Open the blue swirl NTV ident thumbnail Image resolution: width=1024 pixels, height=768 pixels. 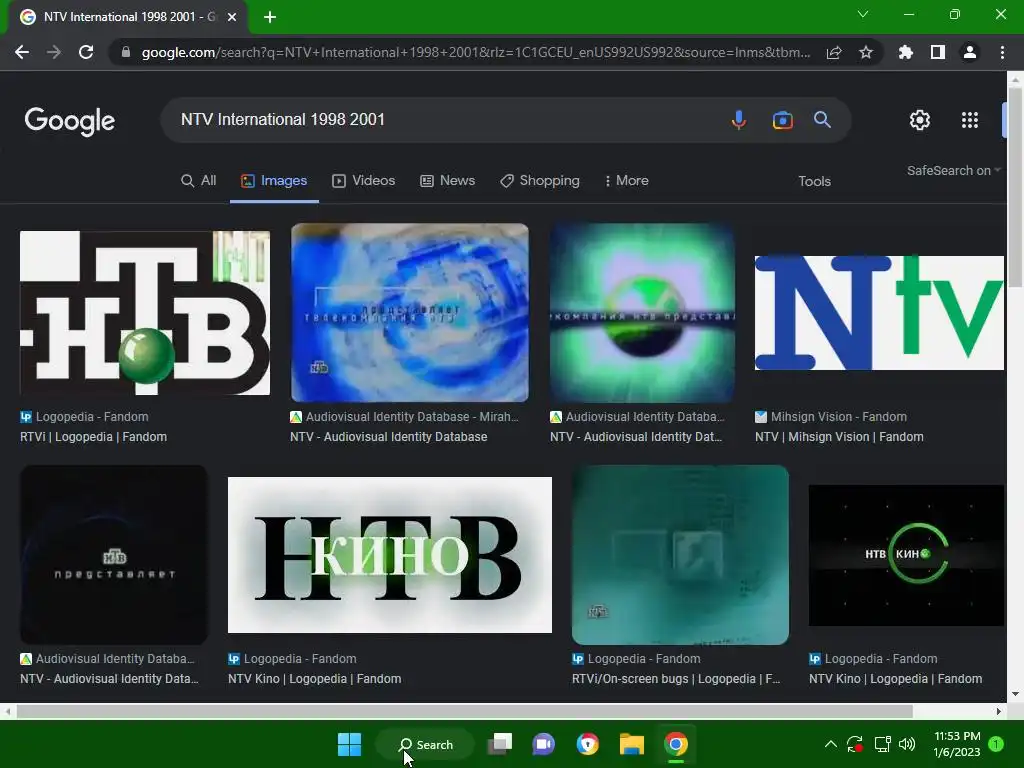click(409, 313)
